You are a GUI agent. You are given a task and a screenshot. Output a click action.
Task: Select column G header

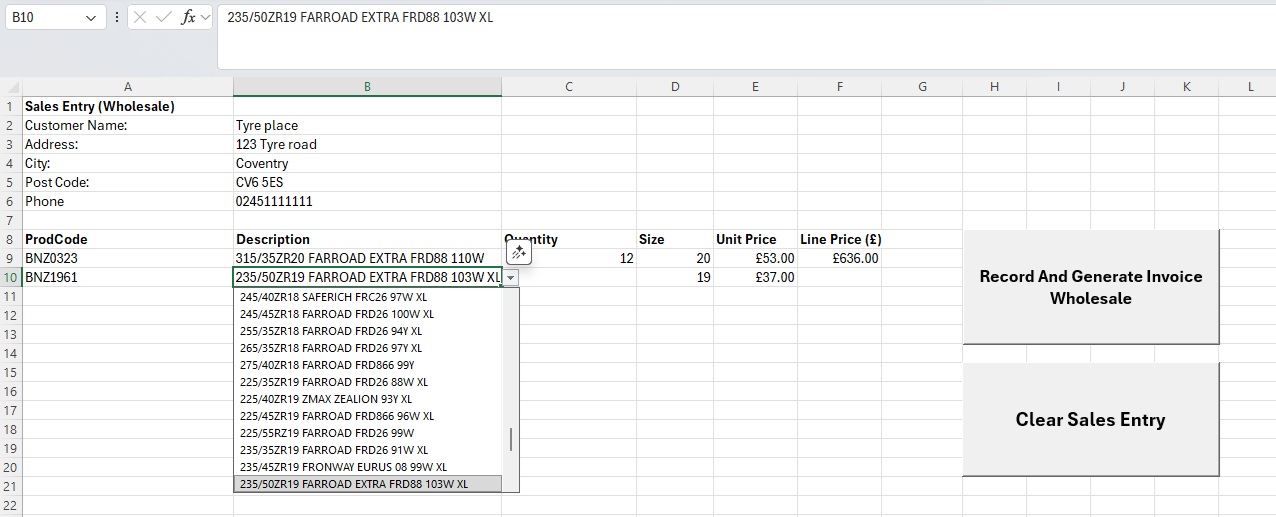[x=922, y=87]
